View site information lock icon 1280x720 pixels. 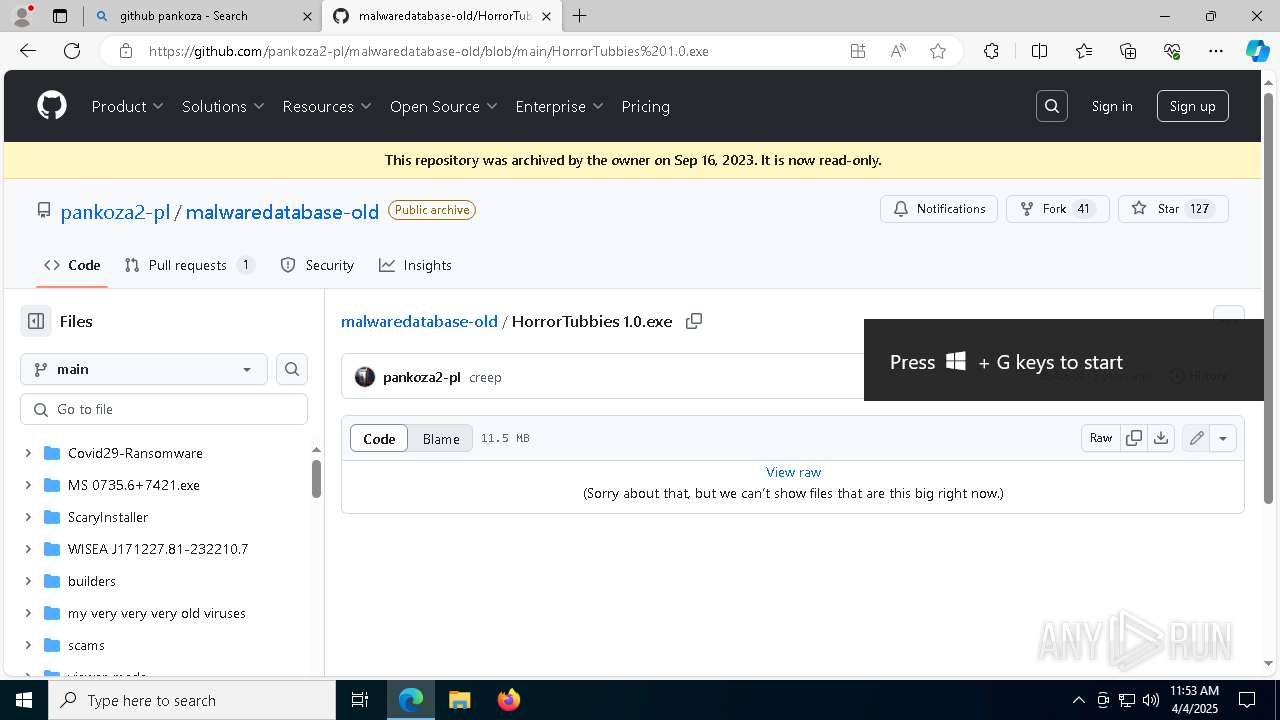pyautogui.click(x=125, y=51)
